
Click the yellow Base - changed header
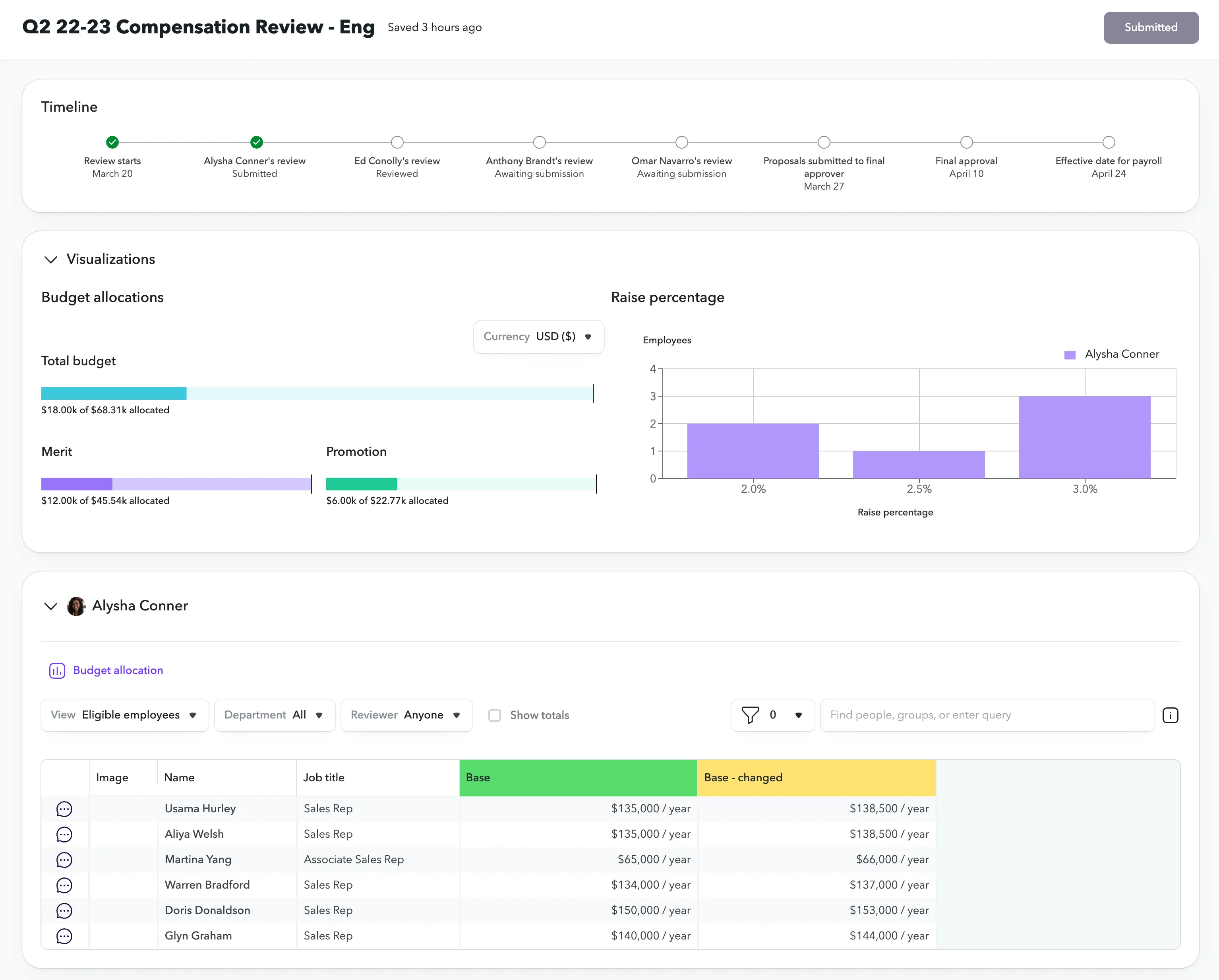(817, 778)
